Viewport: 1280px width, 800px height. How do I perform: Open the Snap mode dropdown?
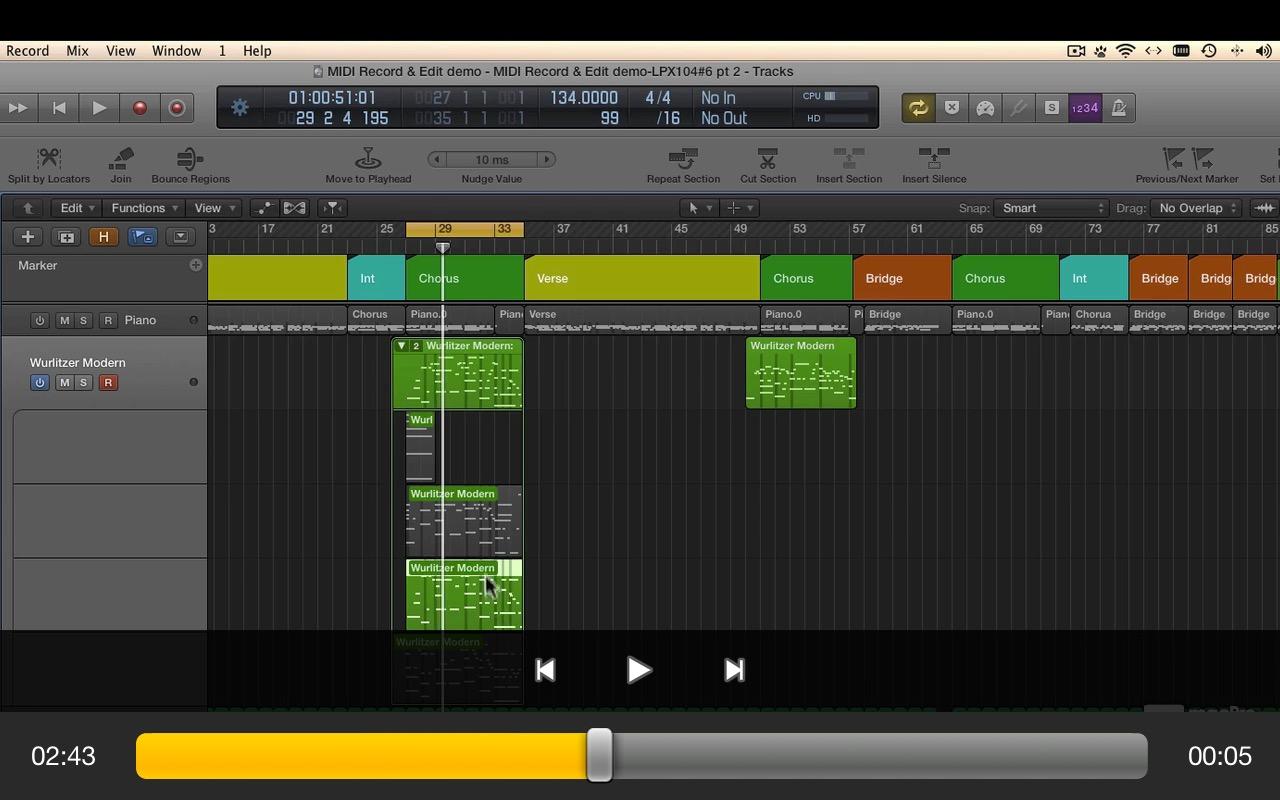1051,208
